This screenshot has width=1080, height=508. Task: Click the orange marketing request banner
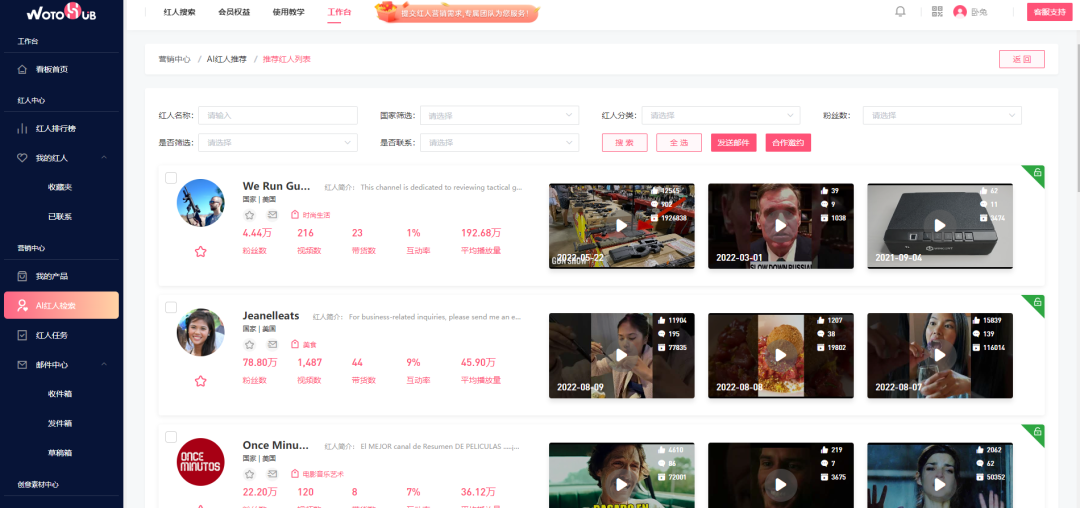pos(457,12)
